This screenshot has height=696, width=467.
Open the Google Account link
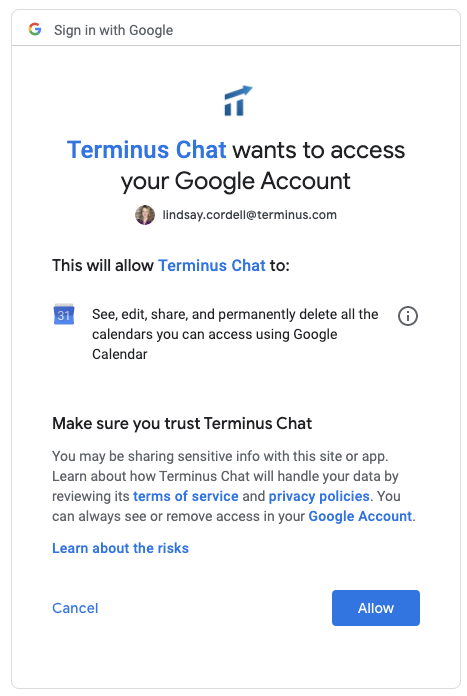[360, 516]
